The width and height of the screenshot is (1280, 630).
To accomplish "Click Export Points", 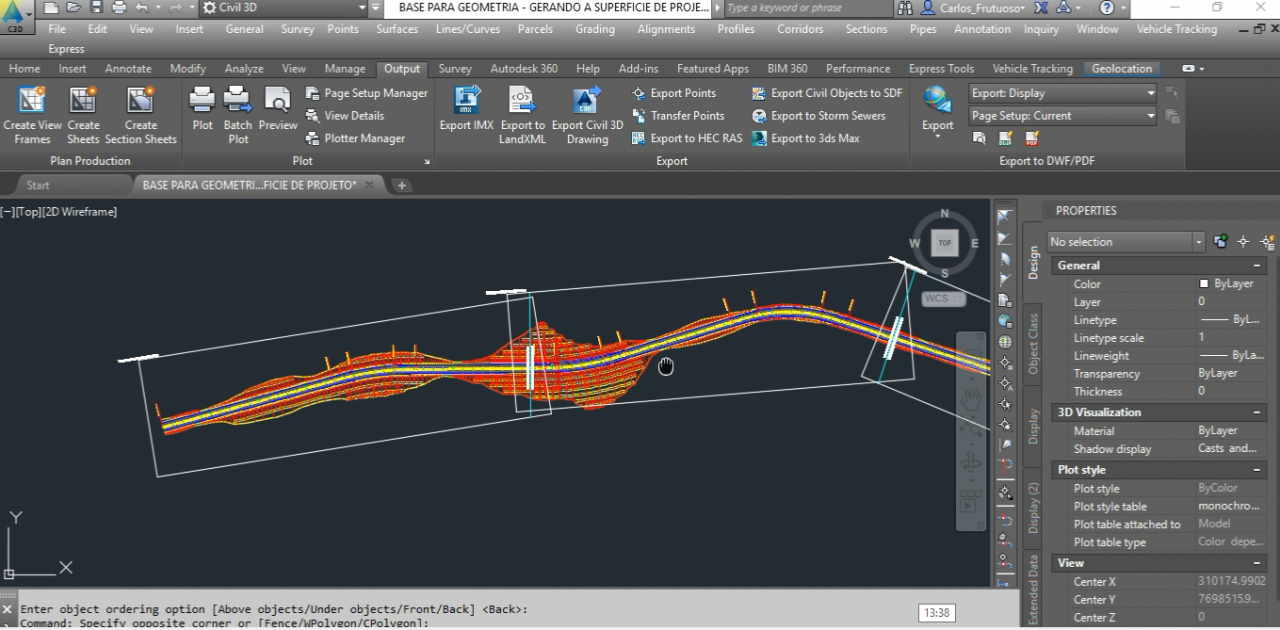I will (674, 93).
